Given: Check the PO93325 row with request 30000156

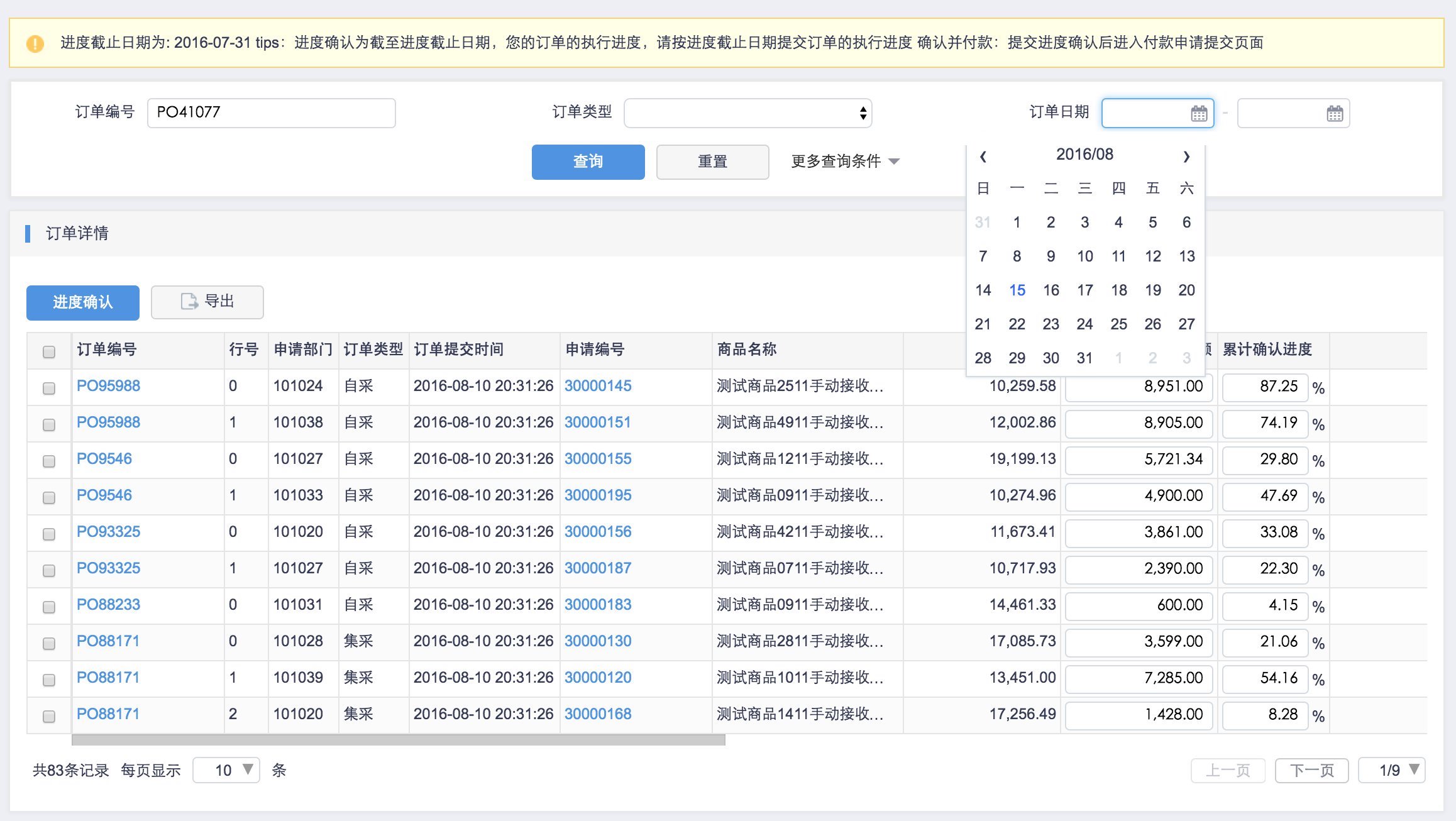Looking at the screenshot, I should (x=49, y=534).
